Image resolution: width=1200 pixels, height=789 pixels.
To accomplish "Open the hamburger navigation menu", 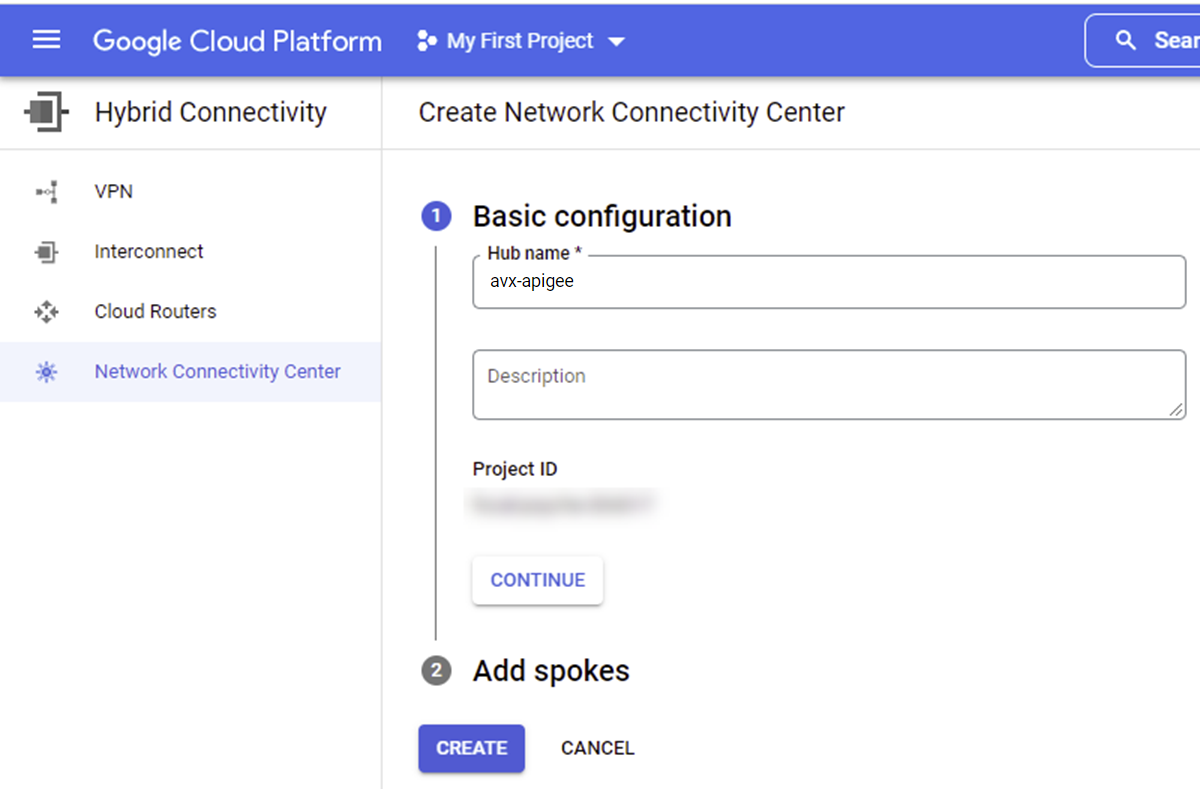I will [46, 40].
